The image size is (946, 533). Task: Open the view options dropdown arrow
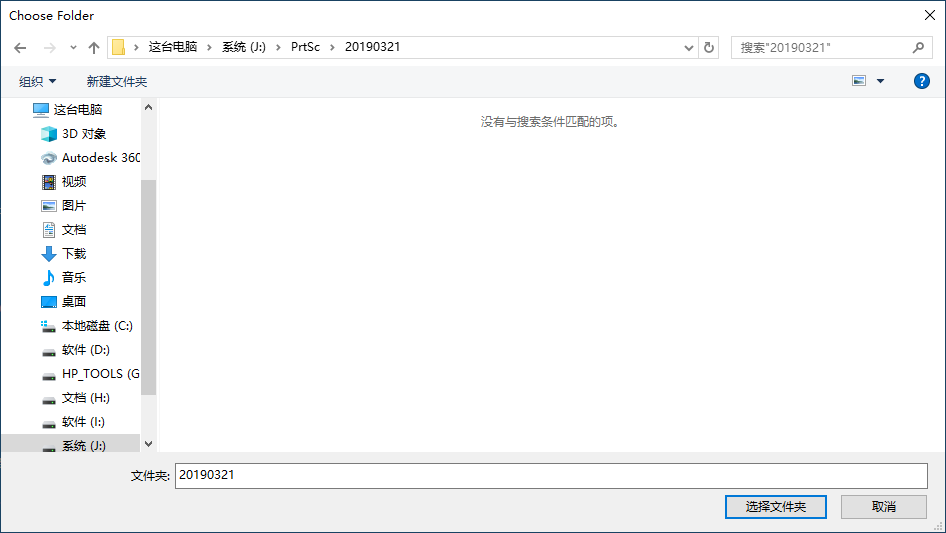coord(880,81)
